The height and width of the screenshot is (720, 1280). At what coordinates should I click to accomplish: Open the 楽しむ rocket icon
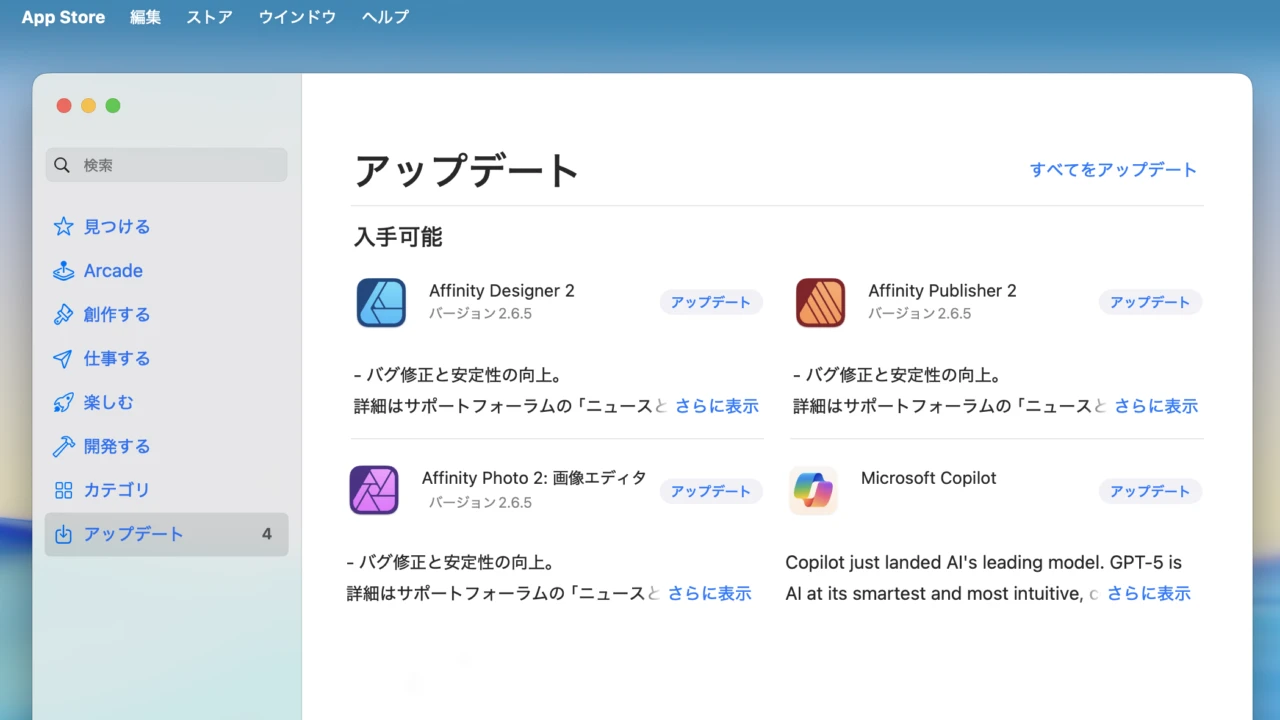[x=63, y=403]
